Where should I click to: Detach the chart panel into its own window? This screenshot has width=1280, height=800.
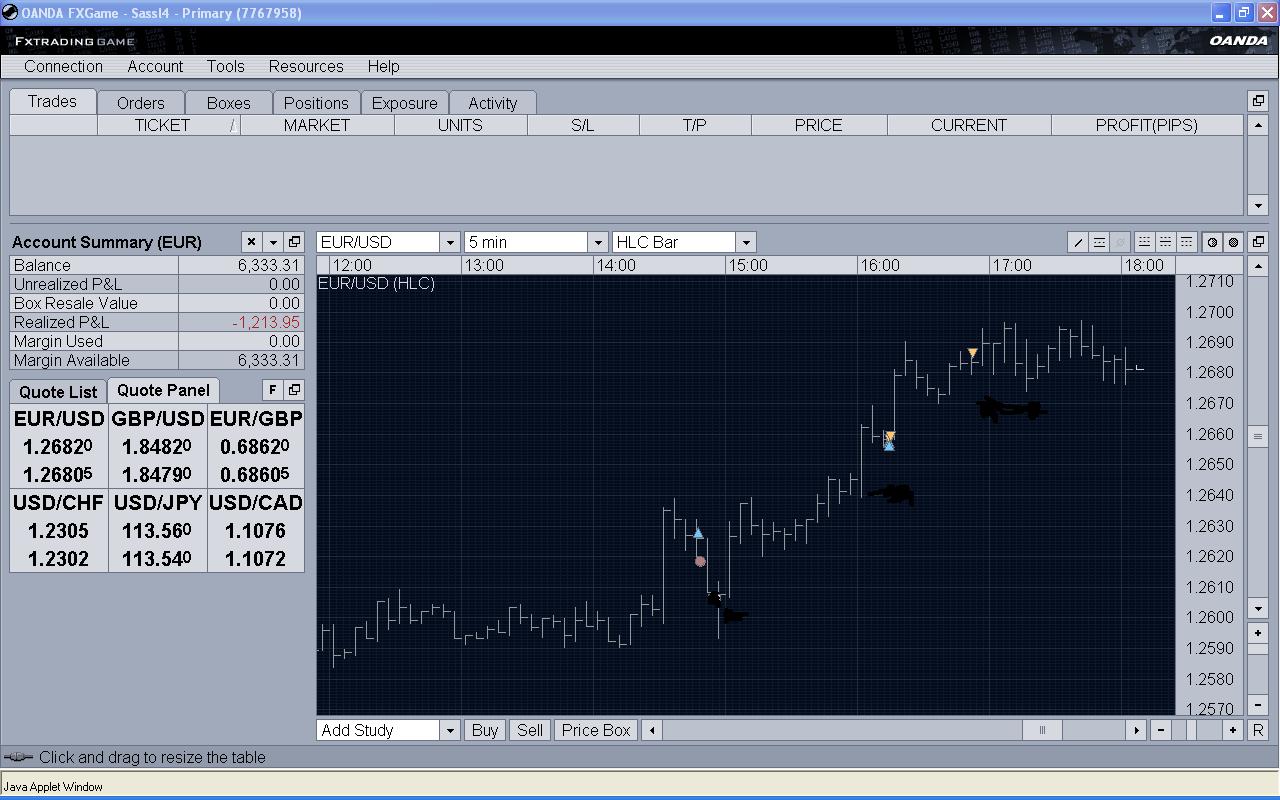click(1258, 242)
